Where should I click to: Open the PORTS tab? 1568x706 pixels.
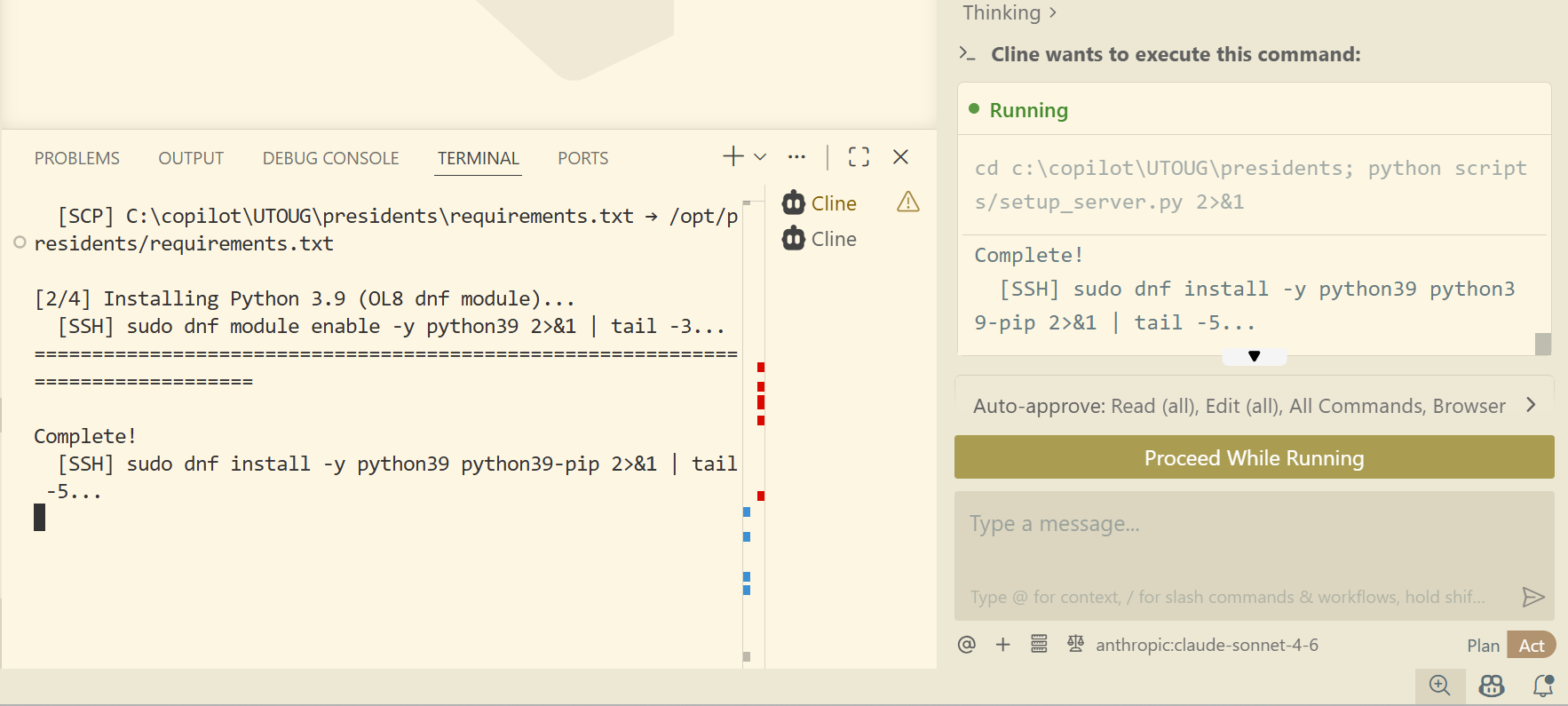tap(582, 158)
